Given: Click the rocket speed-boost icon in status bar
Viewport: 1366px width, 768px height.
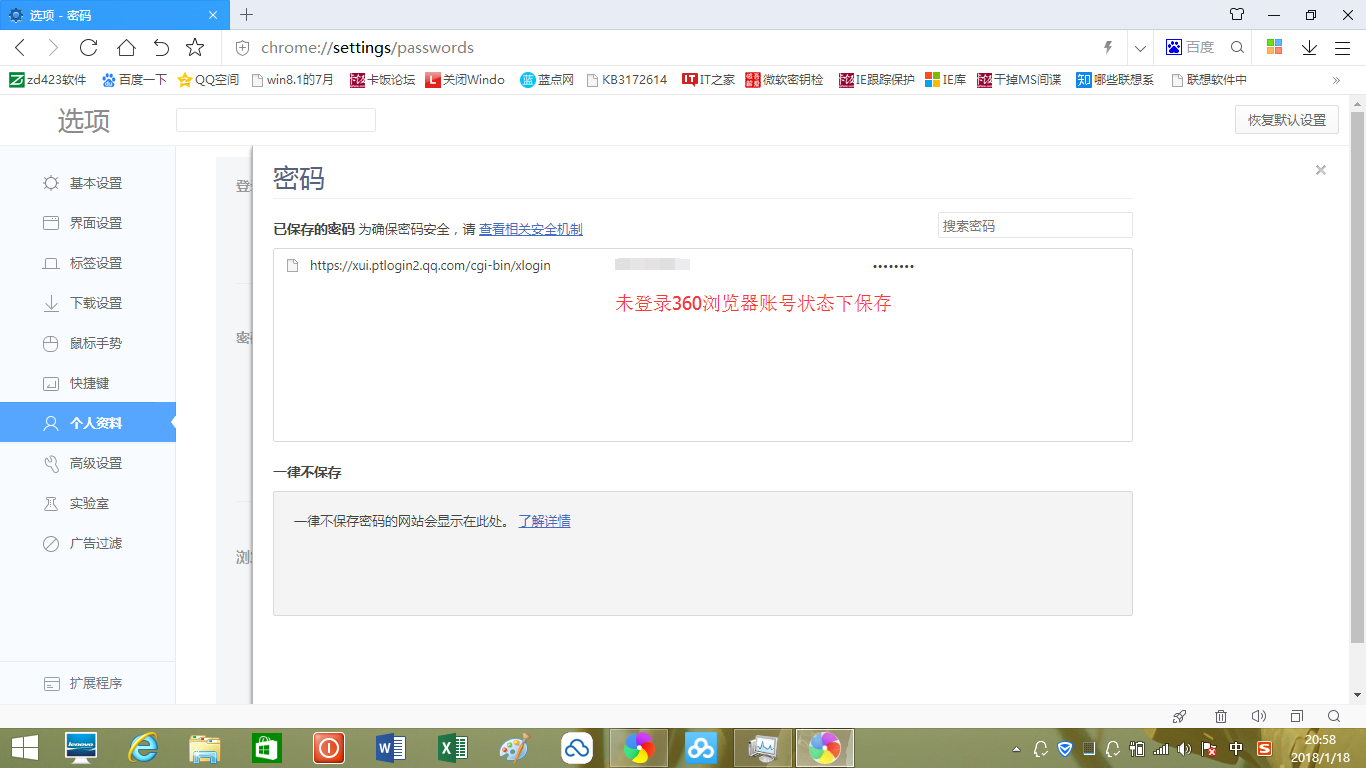Looking at the screenshot, I should [1179, 717].
